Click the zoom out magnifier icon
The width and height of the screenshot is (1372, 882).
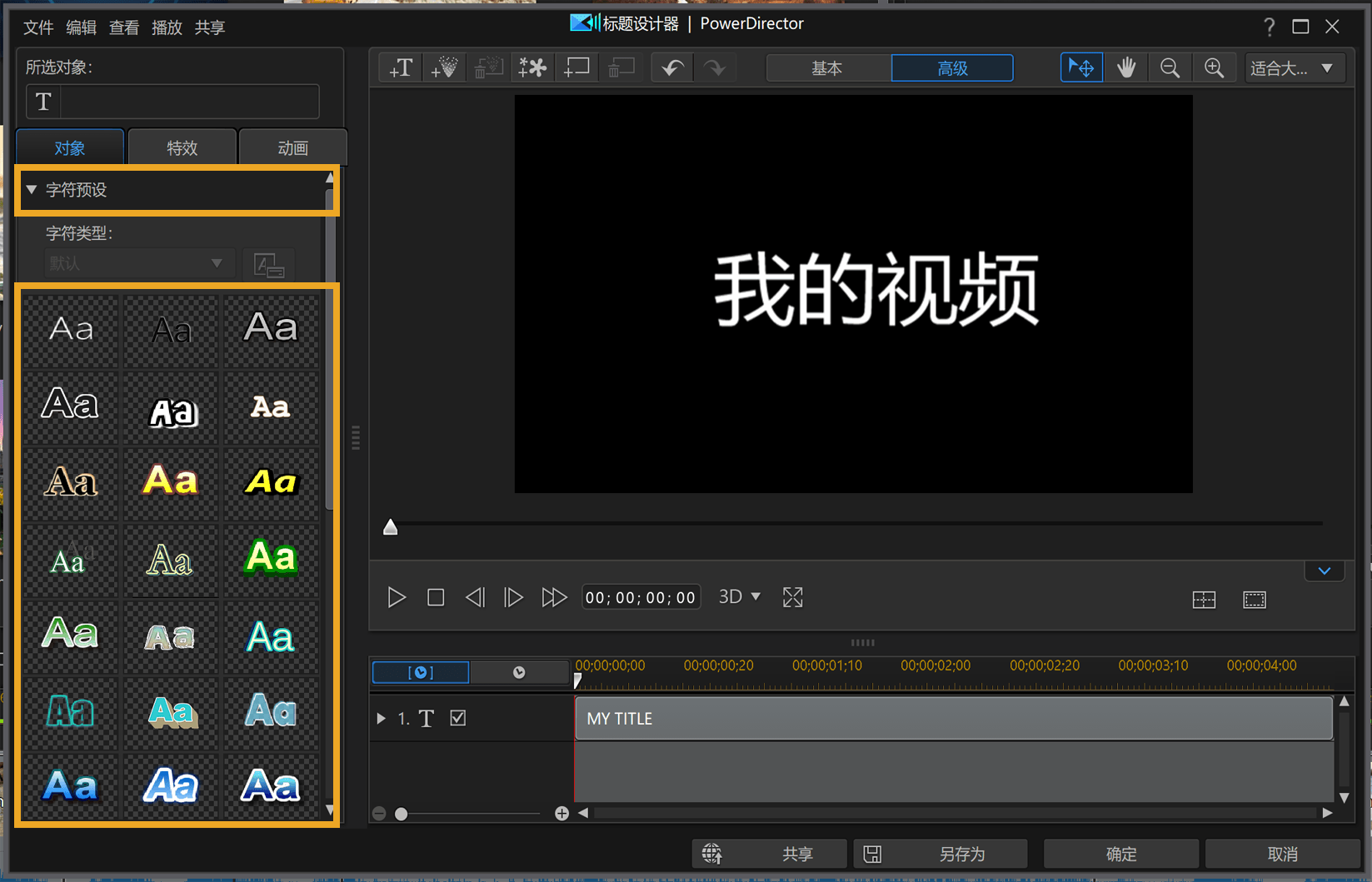pos(1170,68)
